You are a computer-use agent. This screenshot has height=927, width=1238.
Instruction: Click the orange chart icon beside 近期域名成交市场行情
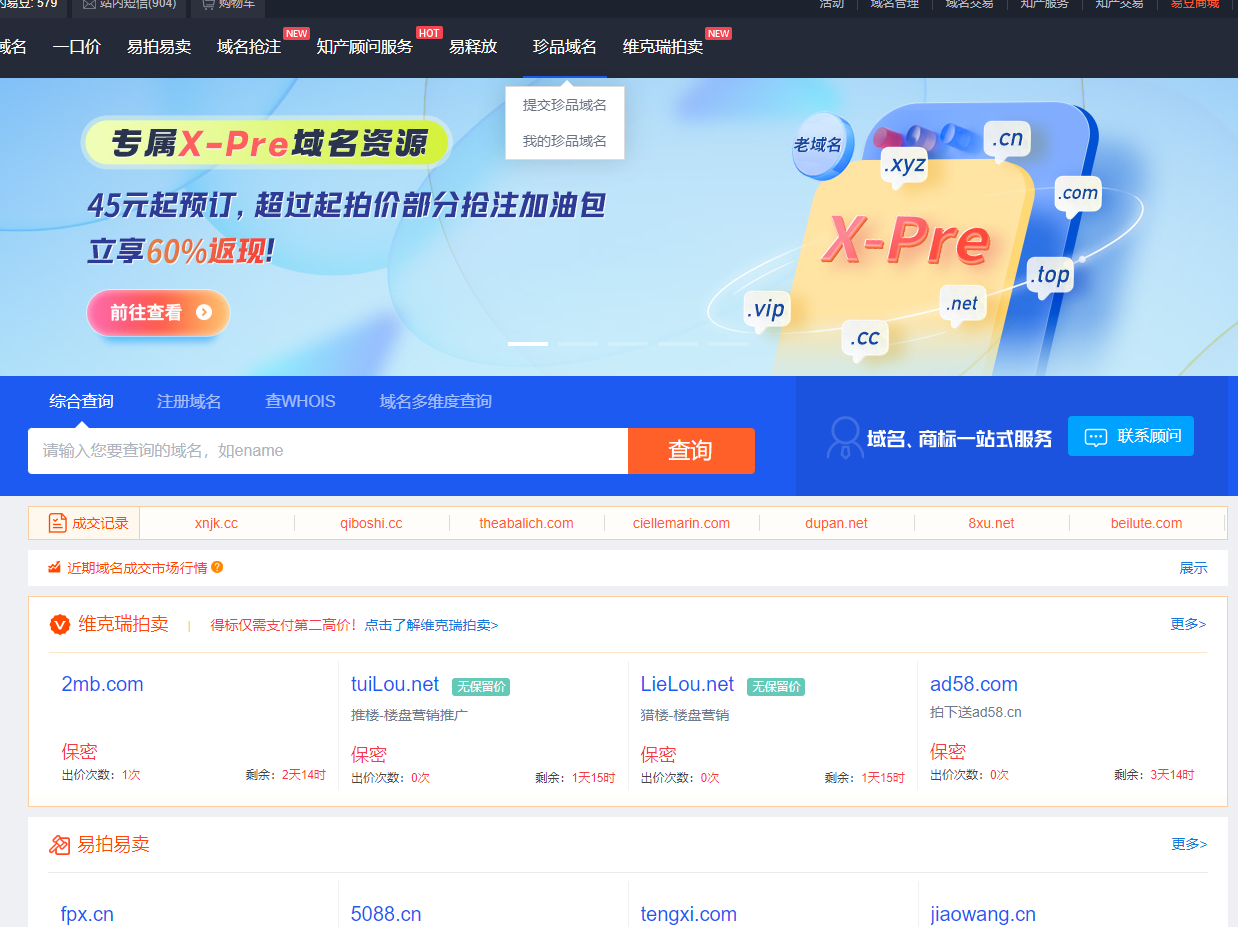(x=54, y=568)
